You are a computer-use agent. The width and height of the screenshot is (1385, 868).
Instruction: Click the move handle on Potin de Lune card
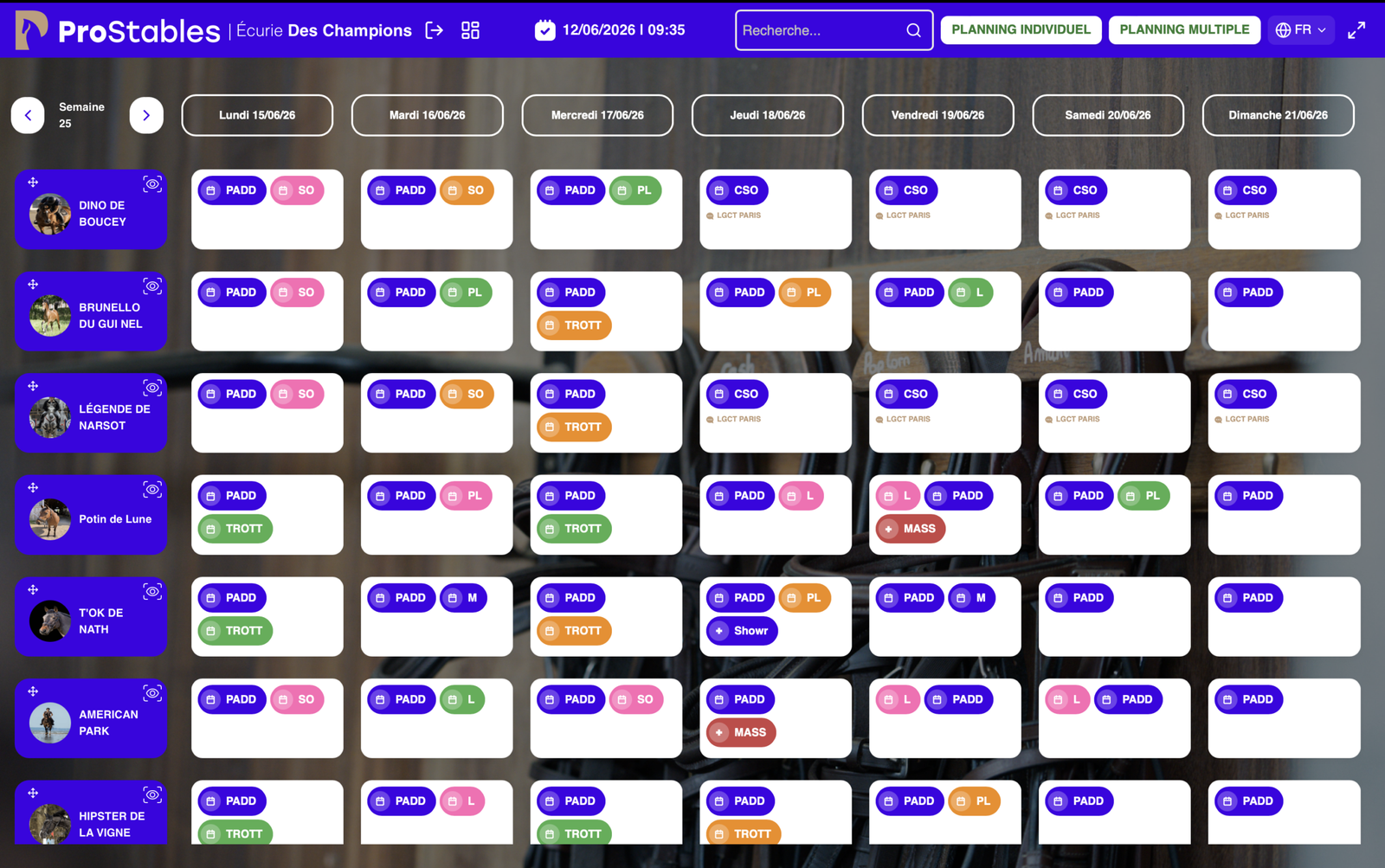[33, 488]
